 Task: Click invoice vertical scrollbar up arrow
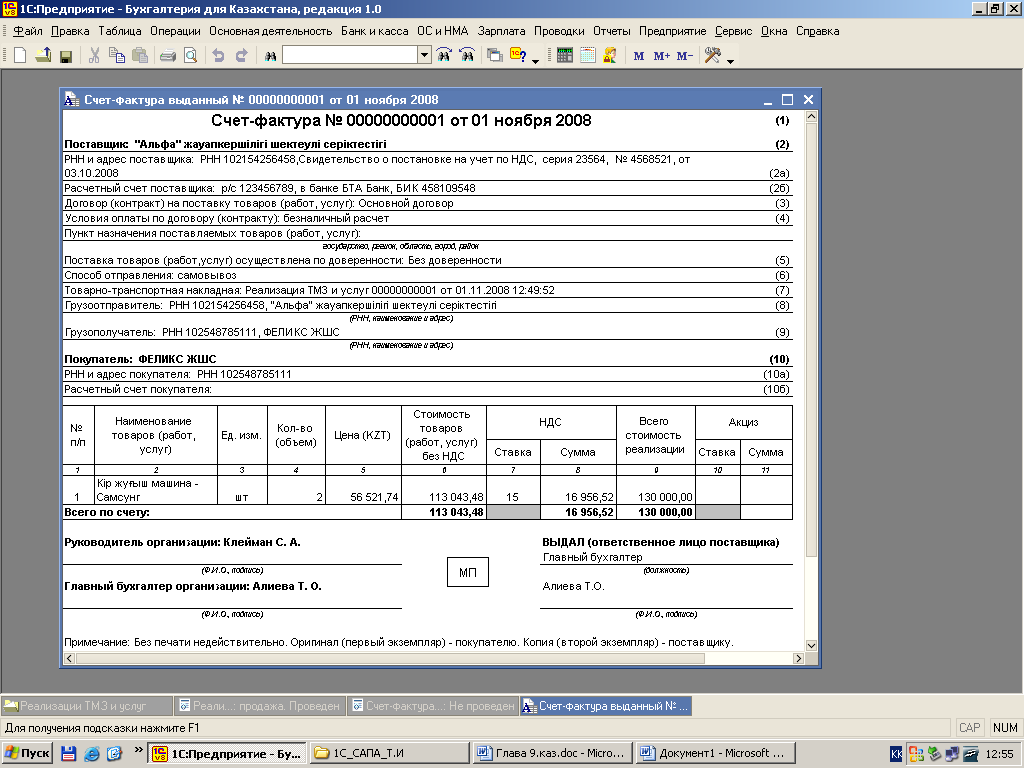coord(811,117)
